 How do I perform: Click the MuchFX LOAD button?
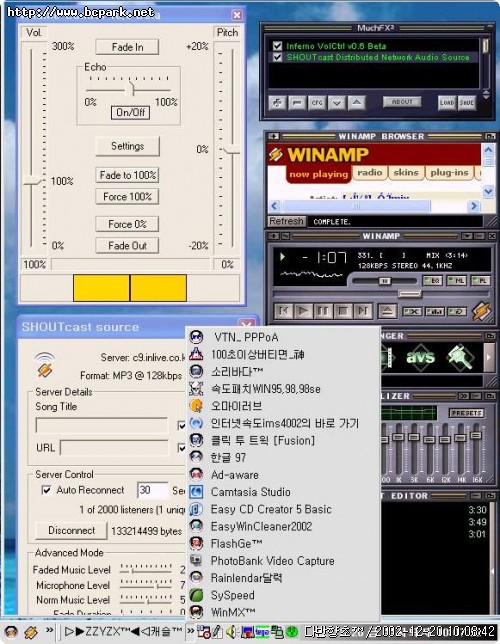coord(447,102)
